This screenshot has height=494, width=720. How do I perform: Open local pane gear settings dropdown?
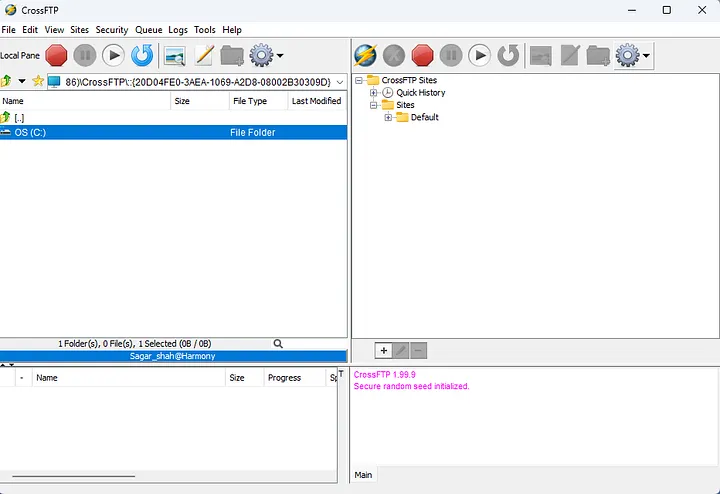point(266,56)
